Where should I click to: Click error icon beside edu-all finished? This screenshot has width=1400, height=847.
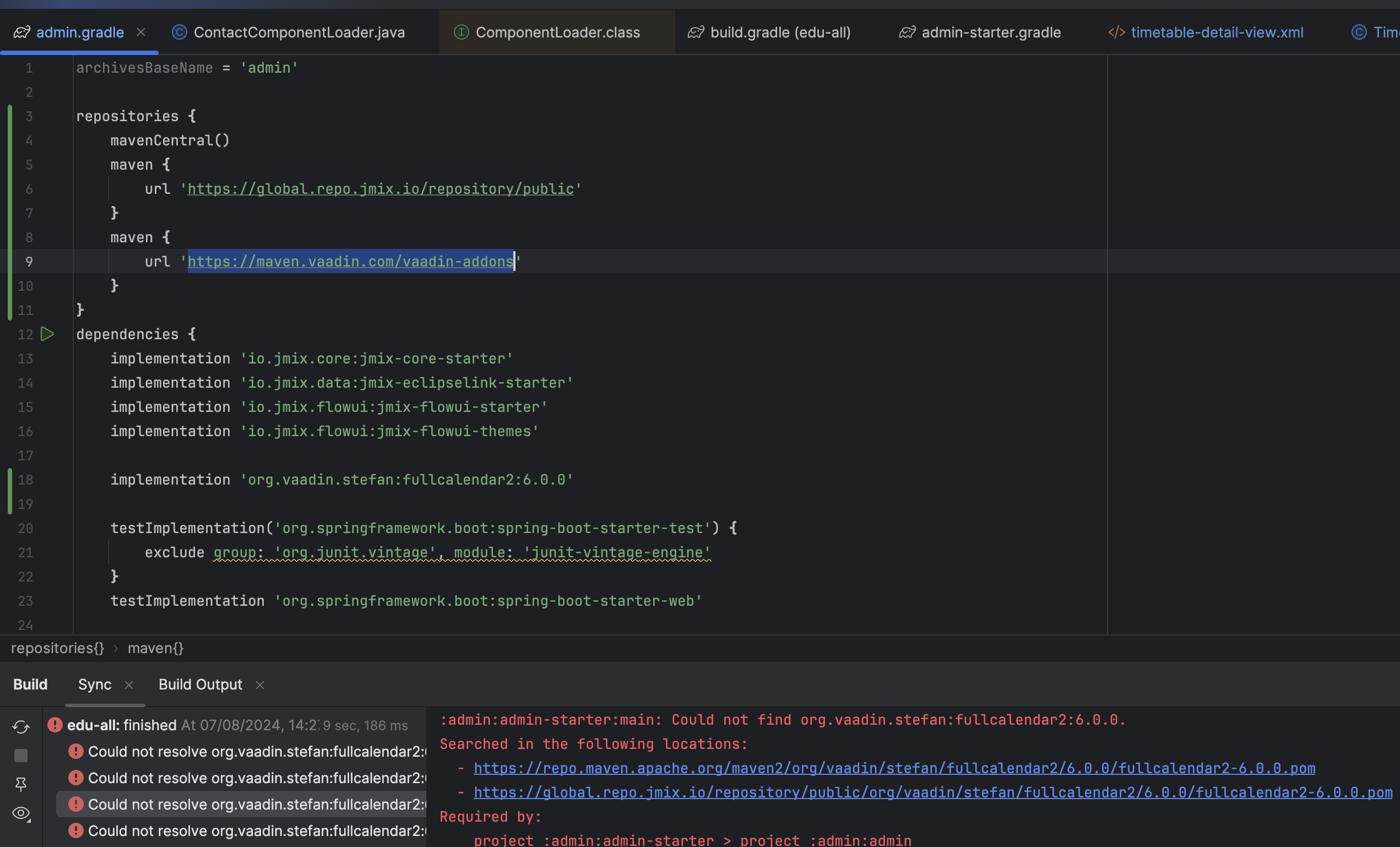tap(55, 725)
